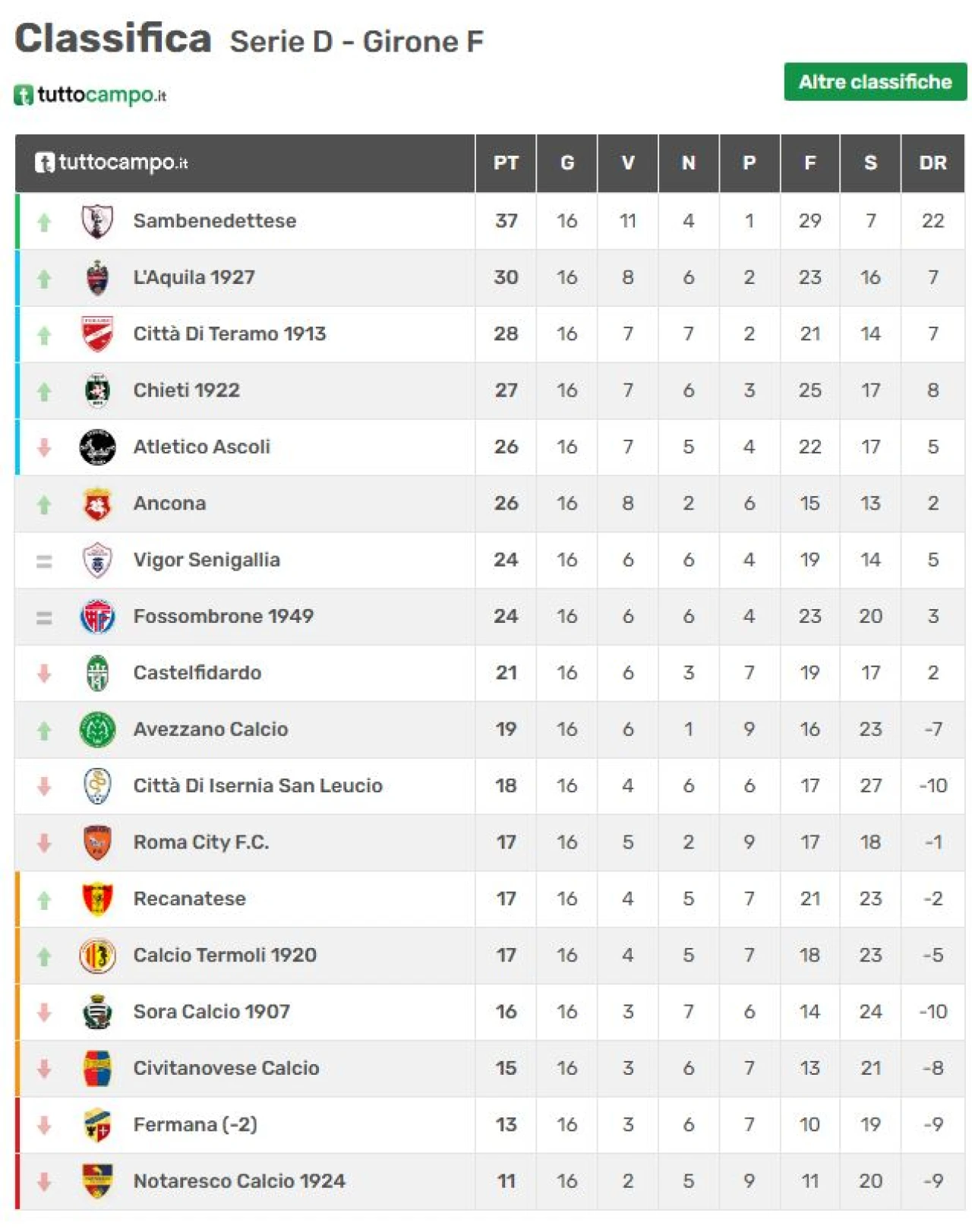Click the green up arrow beside Sambenedettese
The width and height of the screenshot is (972, 1232).
[x=44, y=222]
